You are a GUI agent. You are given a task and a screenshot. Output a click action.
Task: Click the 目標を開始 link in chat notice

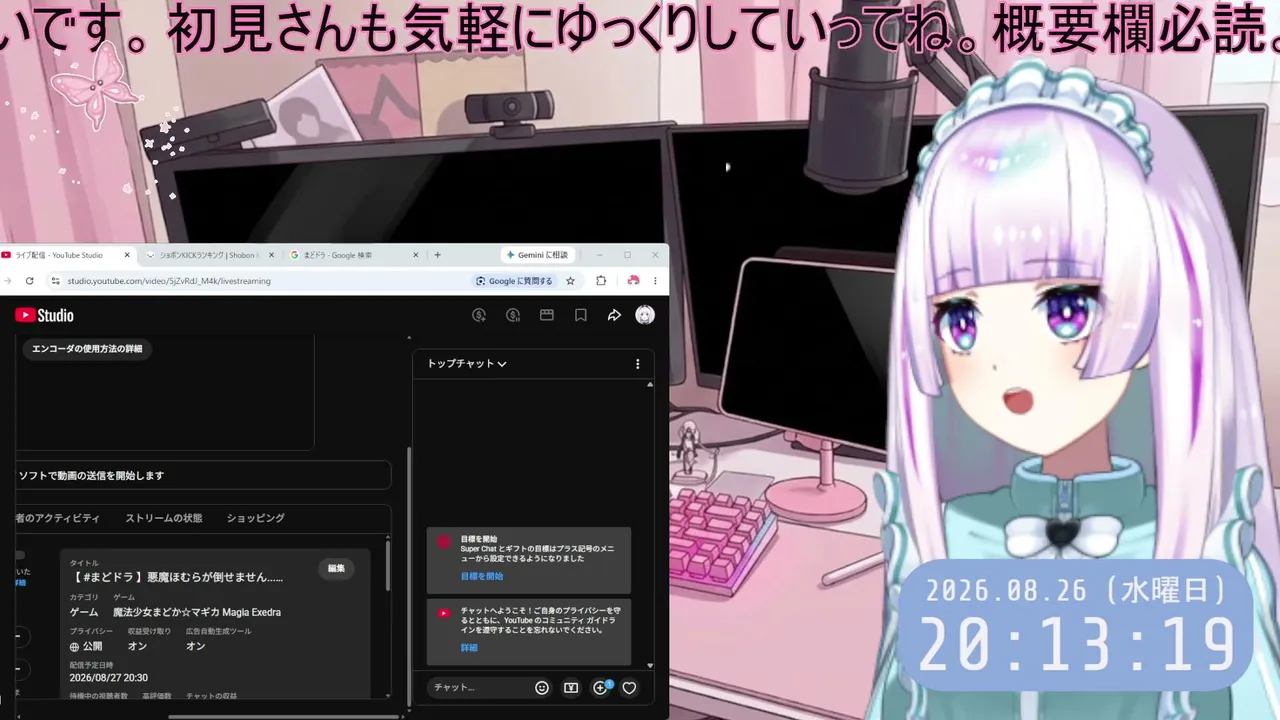(482, 577)
